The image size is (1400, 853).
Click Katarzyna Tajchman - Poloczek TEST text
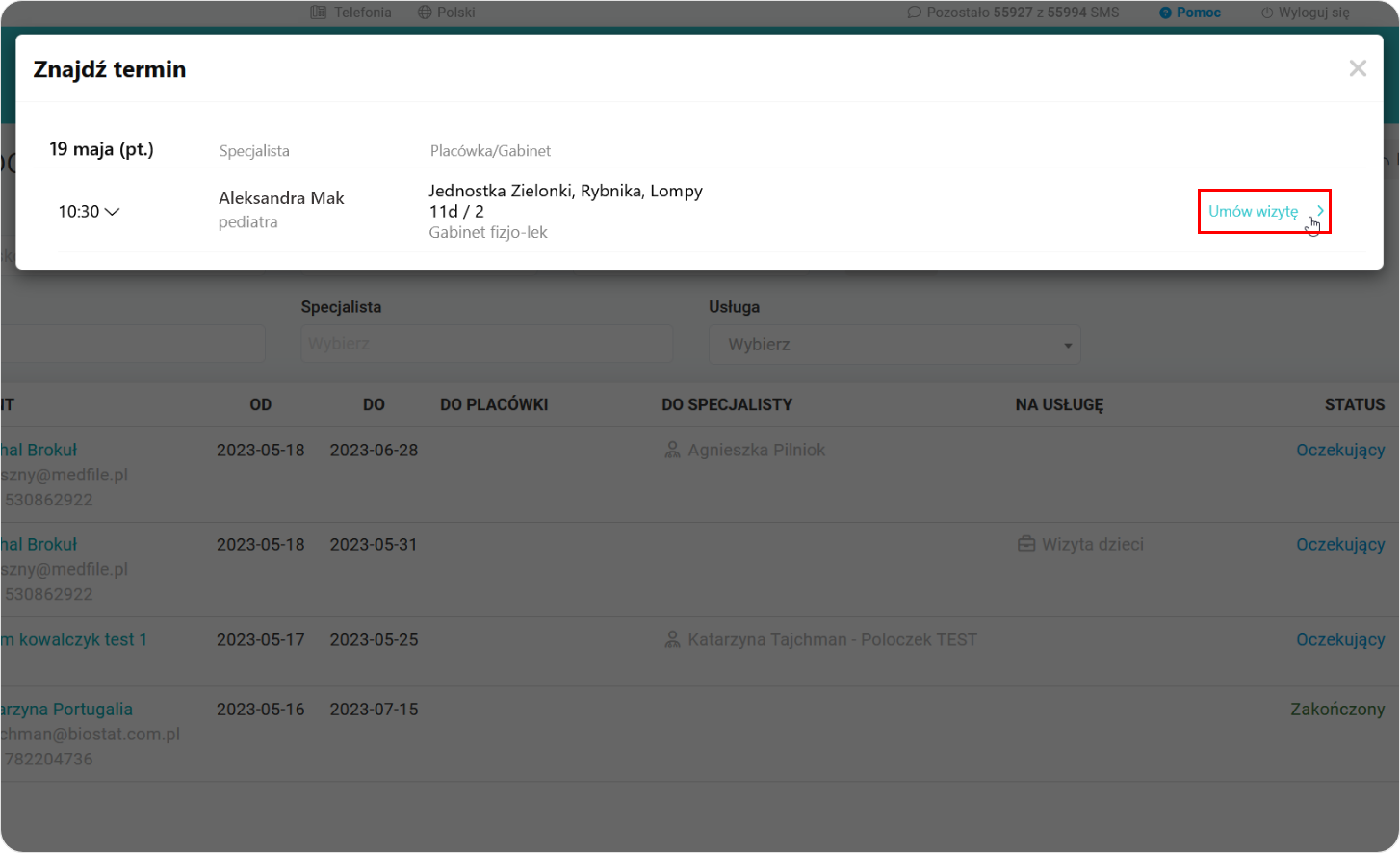[833, 639]
